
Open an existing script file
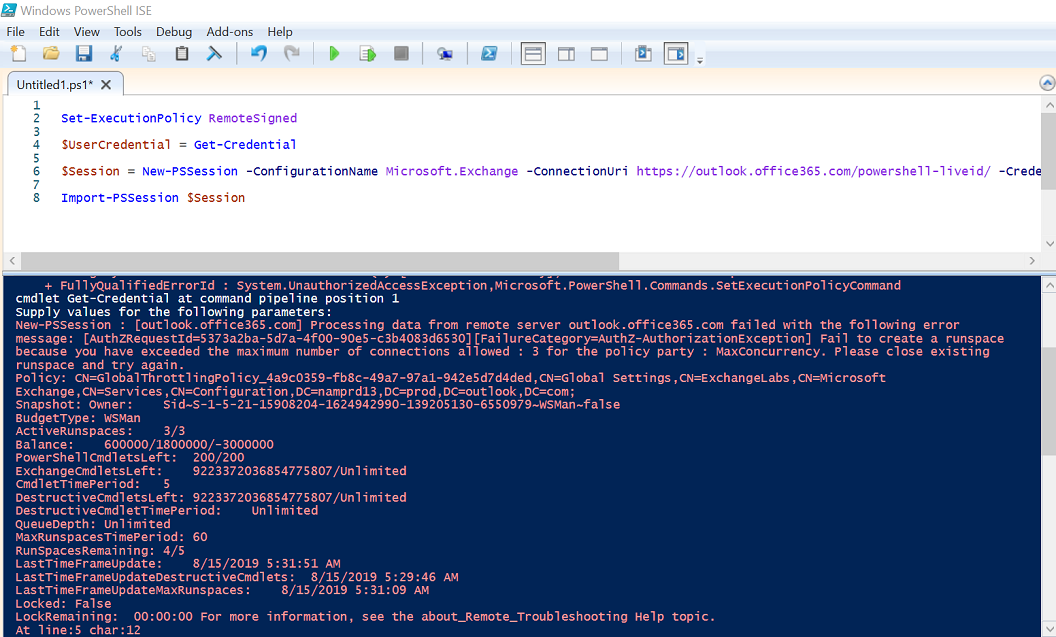click(51, 53)
